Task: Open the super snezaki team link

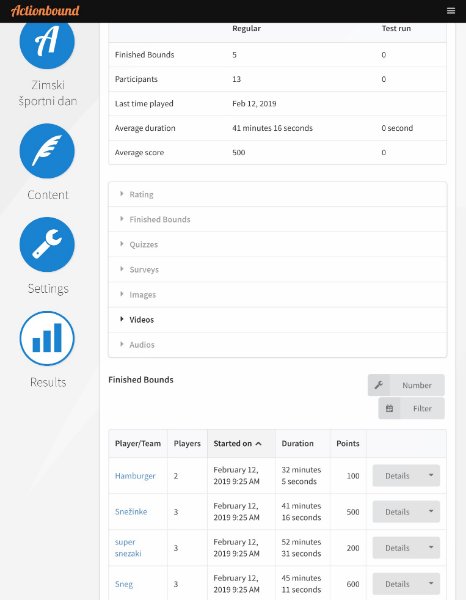Action: pyautogui.click(x=128, y=548)
